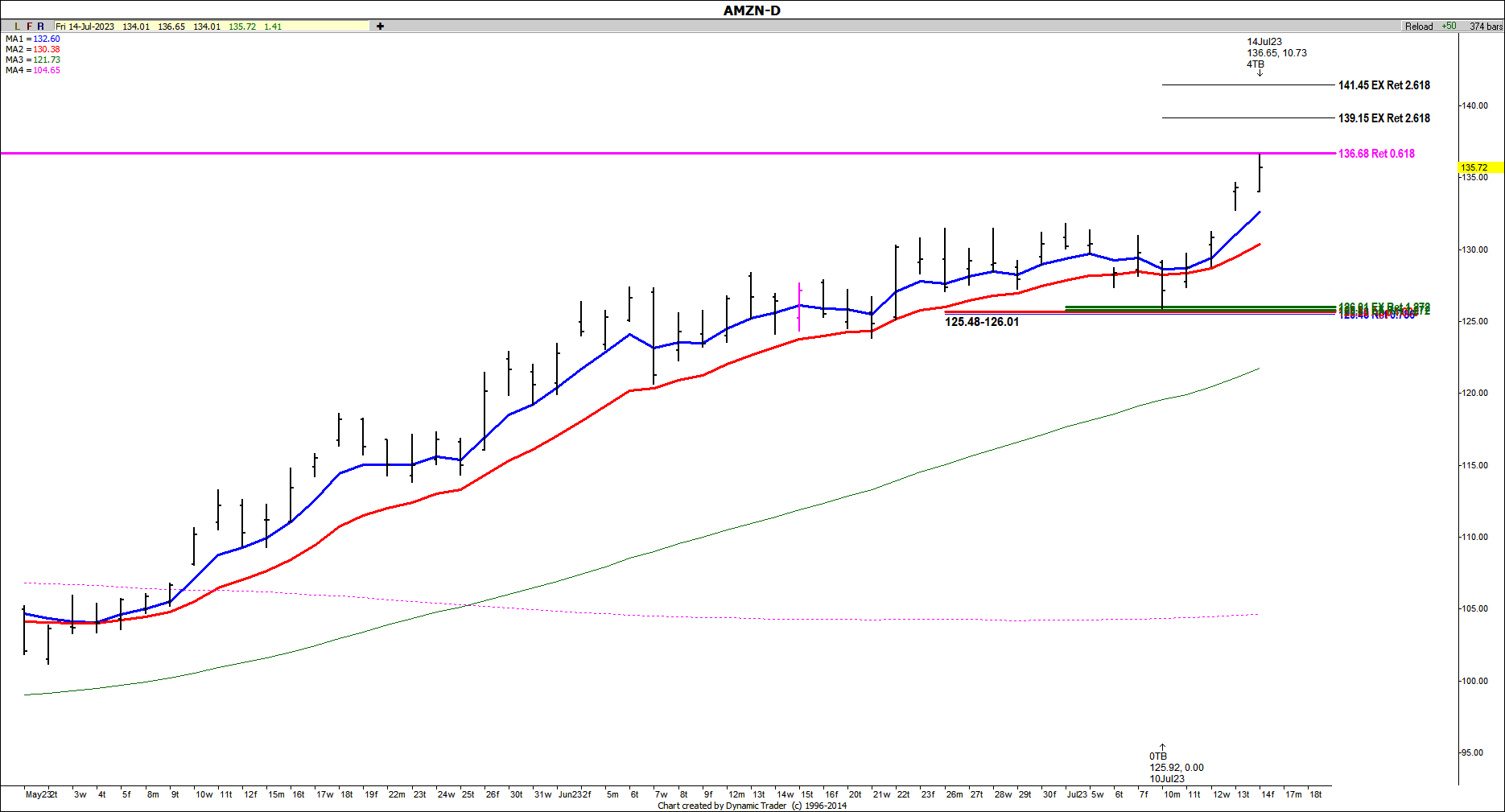This screenshot has width=1505, height=812.
Task: Click the Jul23 date axis label
Action: (1077, 794)
